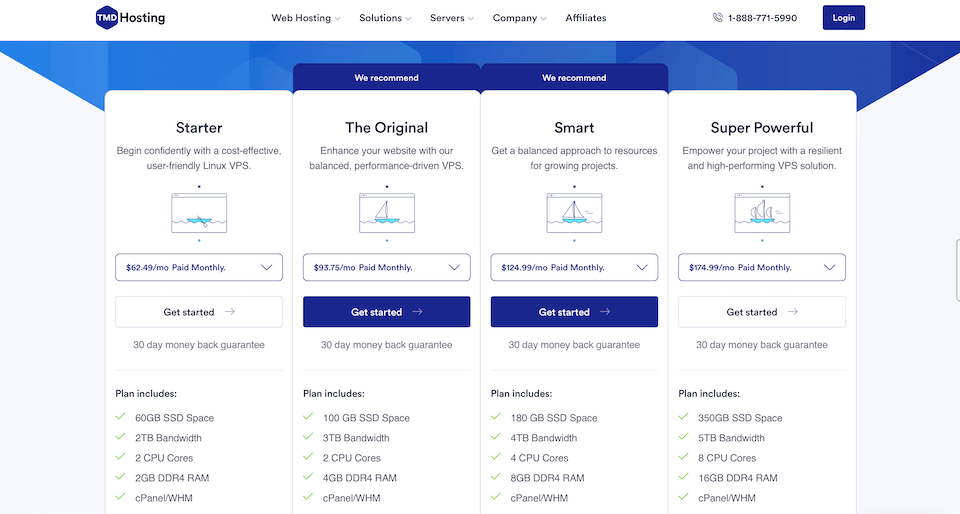
Task: Click the checkmark beside 4TB Bandwidth
Action: click(x=496, y=437)
